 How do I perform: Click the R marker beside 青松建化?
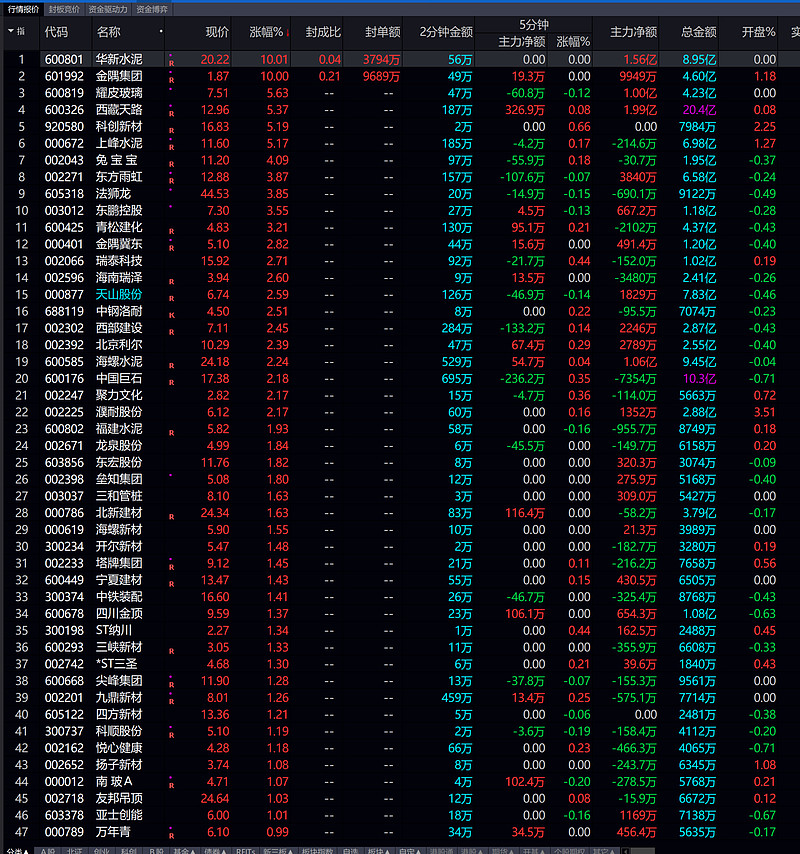[172, 231]
